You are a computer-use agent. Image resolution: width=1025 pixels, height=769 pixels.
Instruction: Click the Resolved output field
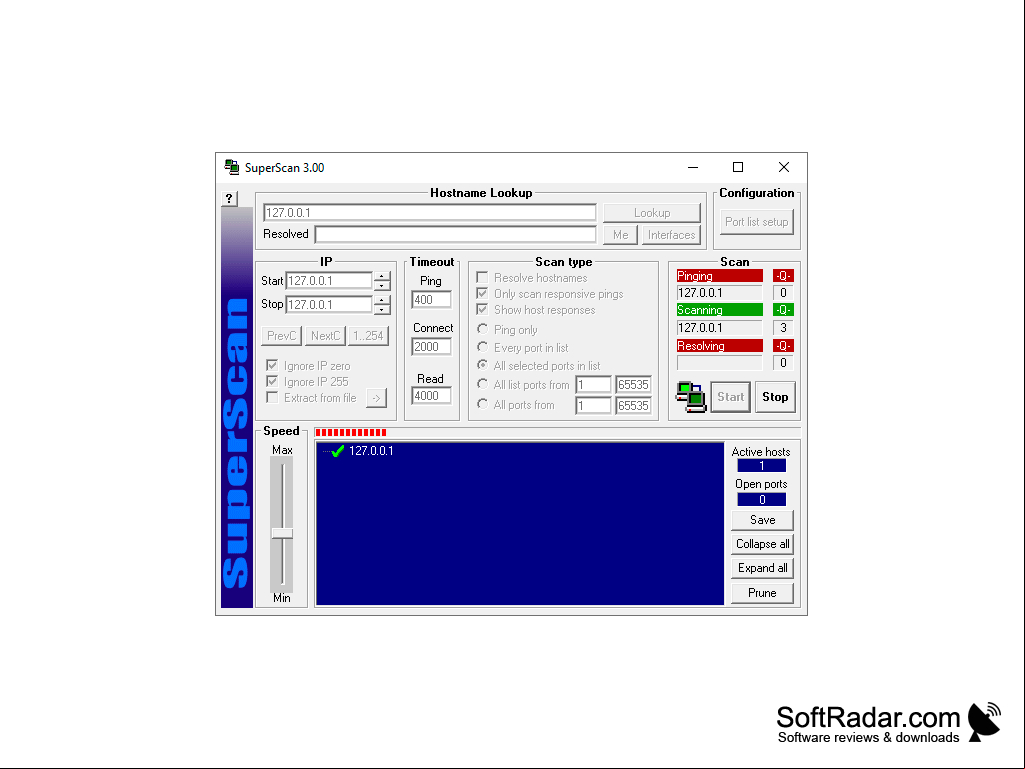pos(456,235)
